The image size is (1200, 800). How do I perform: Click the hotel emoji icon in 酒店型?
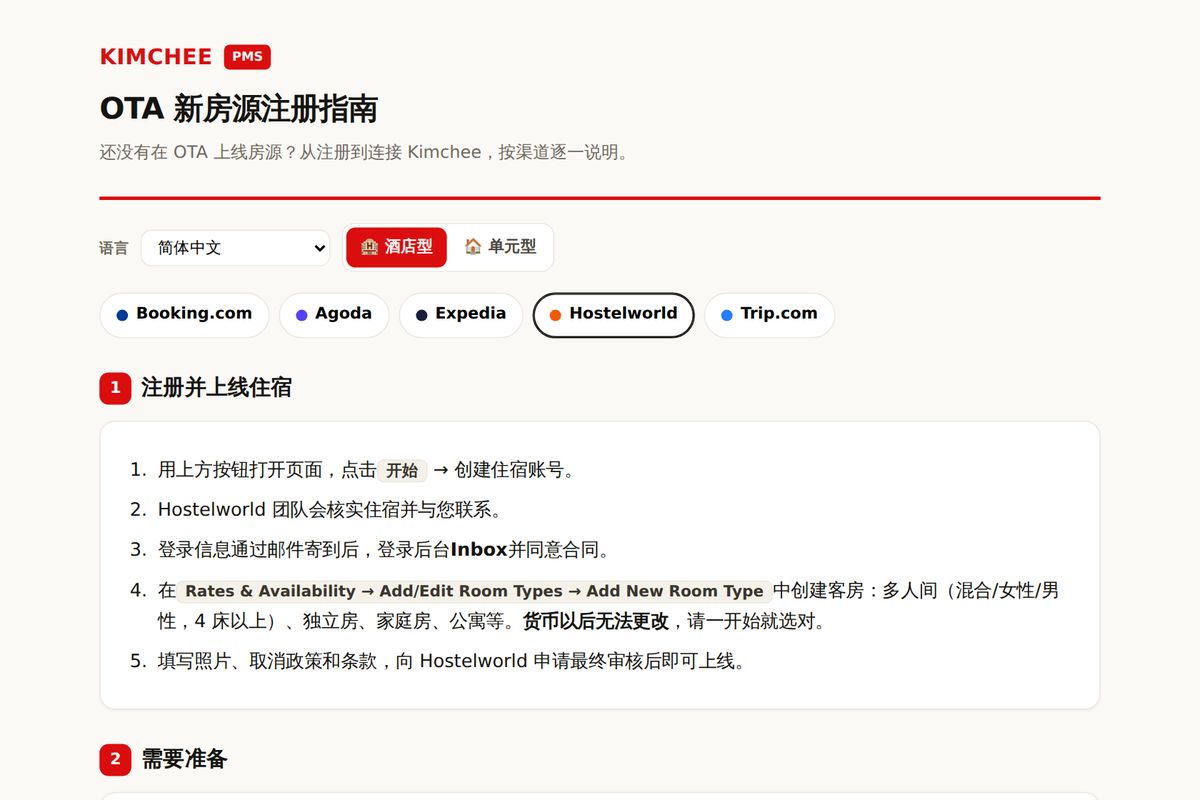pyautogui.click(x=369, y=247)
